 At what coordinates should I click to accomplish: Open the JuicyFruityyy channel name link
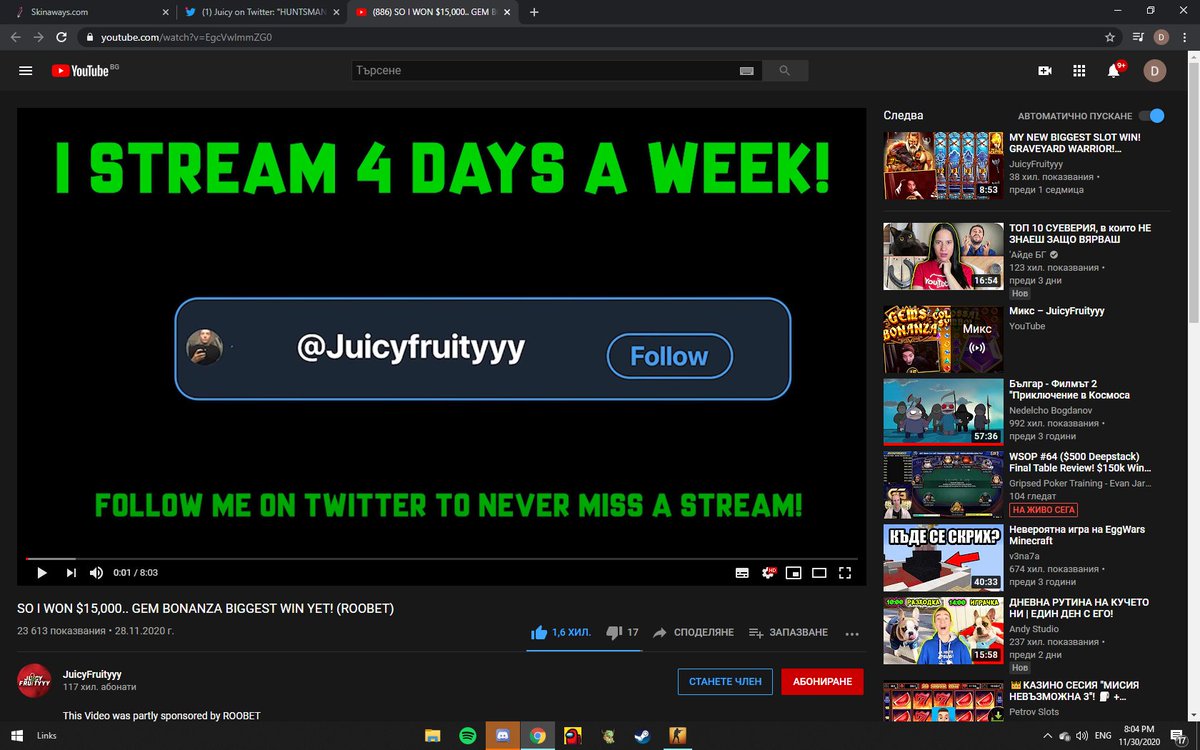[x=92, y=674]
